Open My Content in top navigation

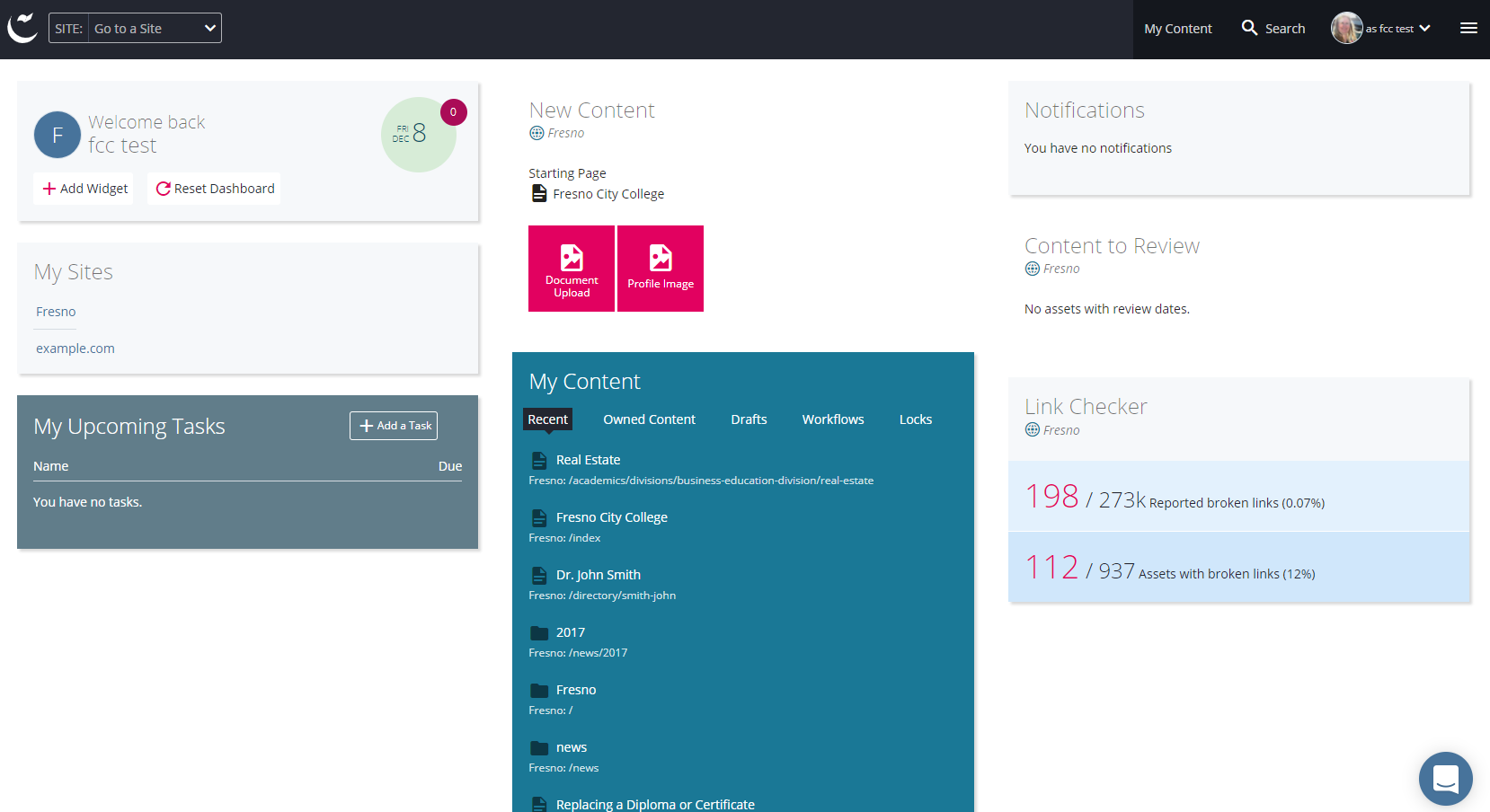point(1178,29)
